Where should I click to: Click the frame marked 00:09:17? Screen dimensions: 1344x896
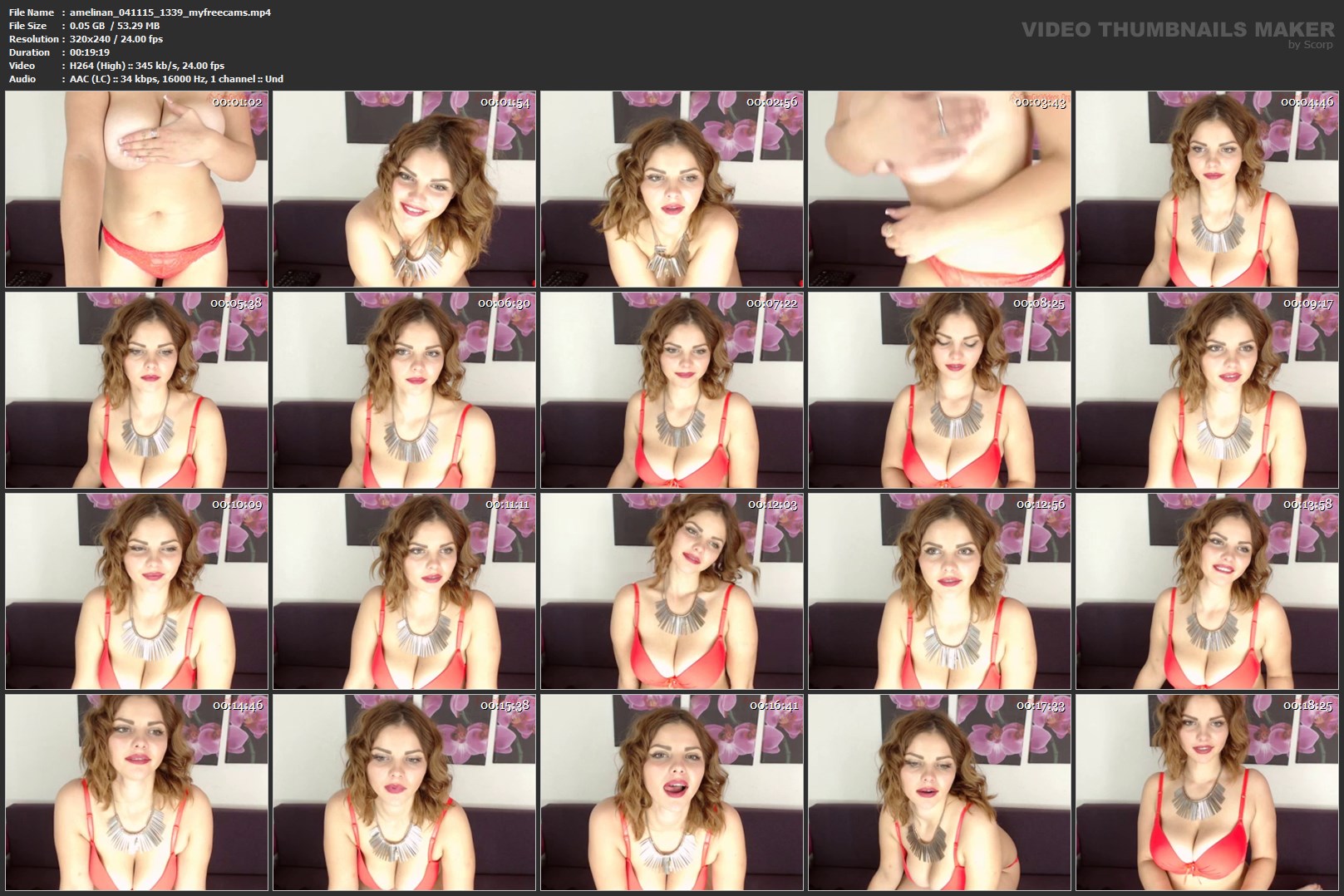(1208, 390)
